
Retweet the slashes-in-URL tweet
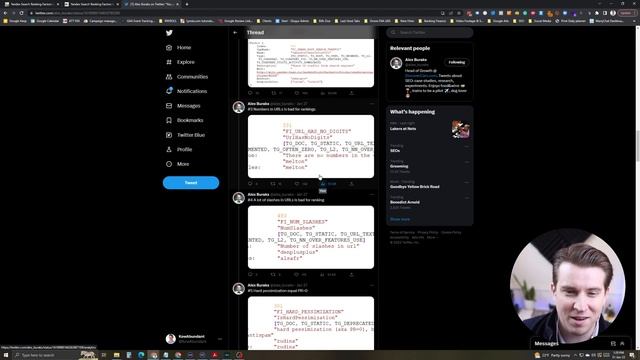pos(273,275)
